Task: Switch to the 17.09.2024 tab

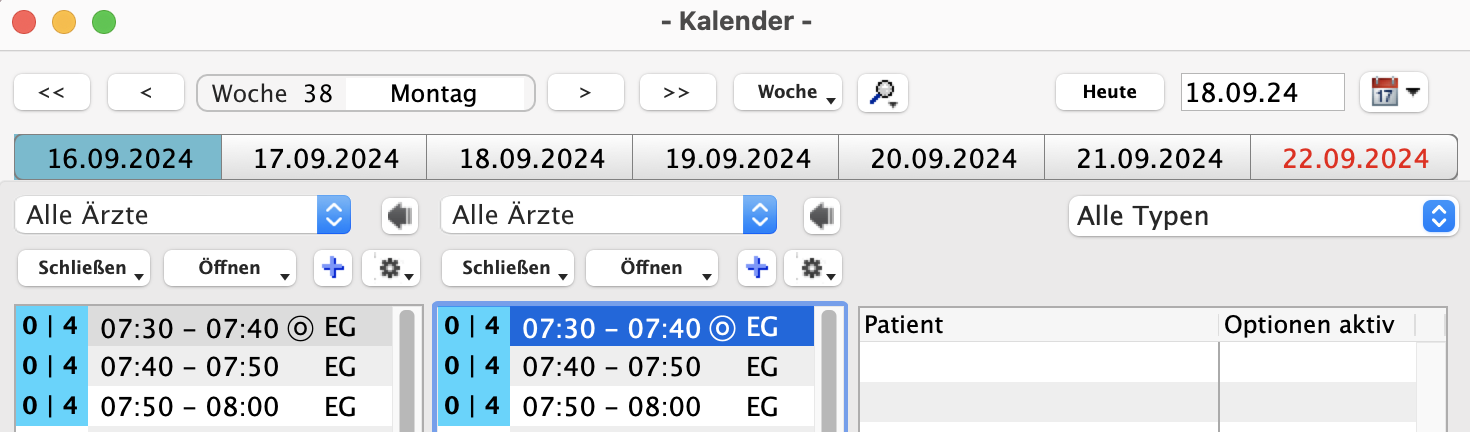Action: pyautogui.click(x=325, y=158)
